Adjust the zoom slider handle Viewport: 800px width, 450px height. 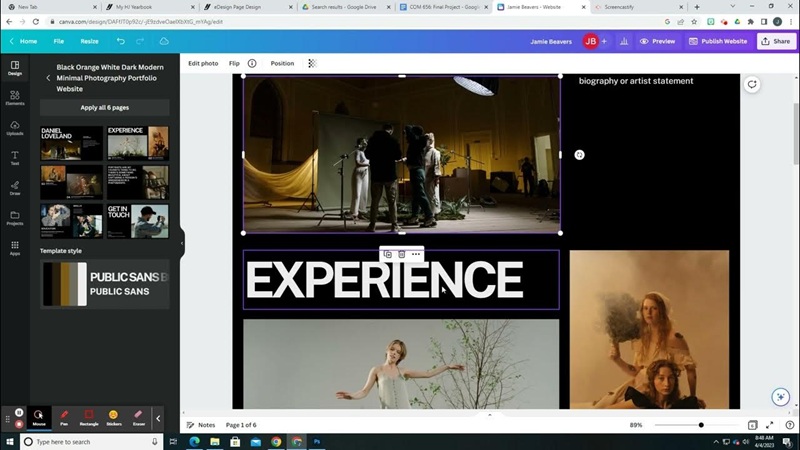(x=701, y=424)
